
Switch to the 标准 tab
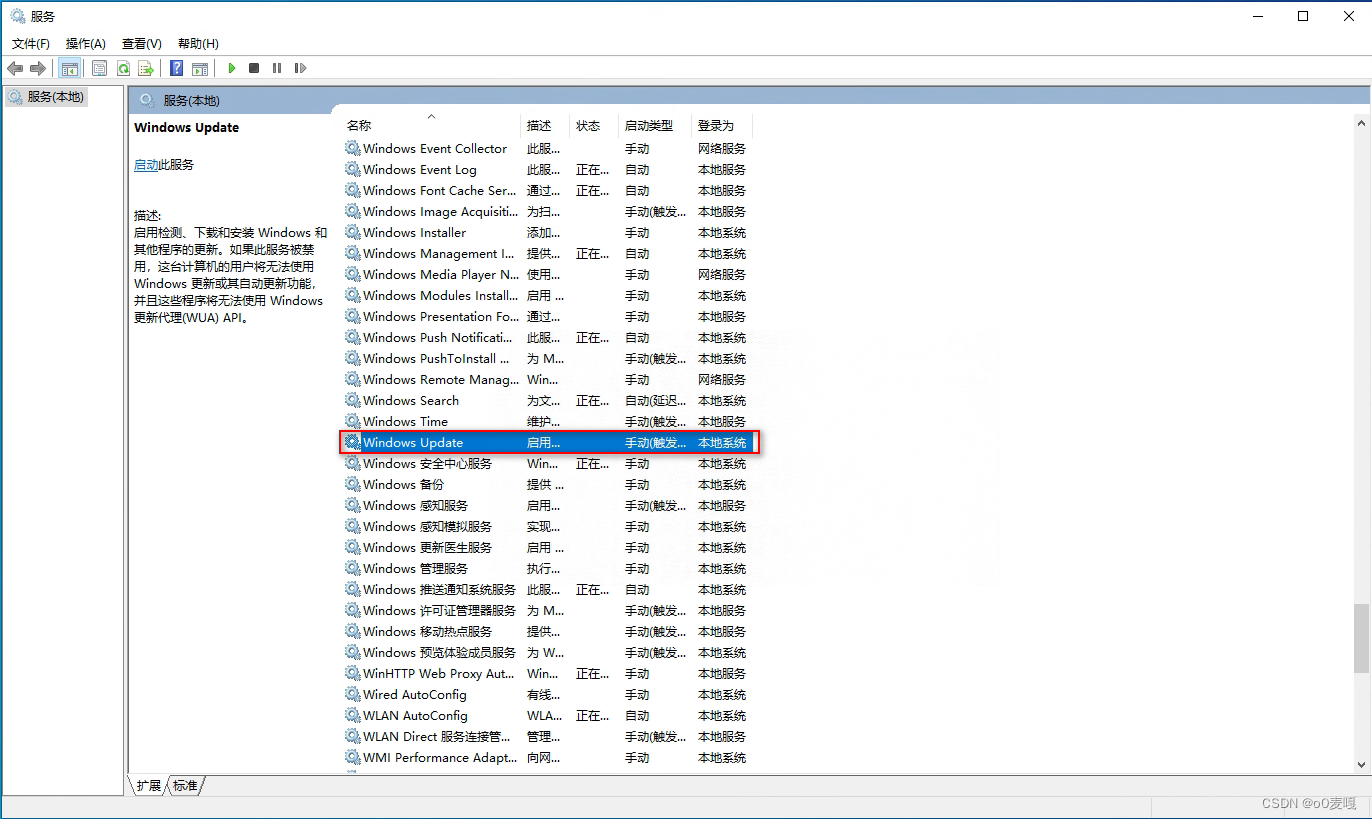(185, 786)
